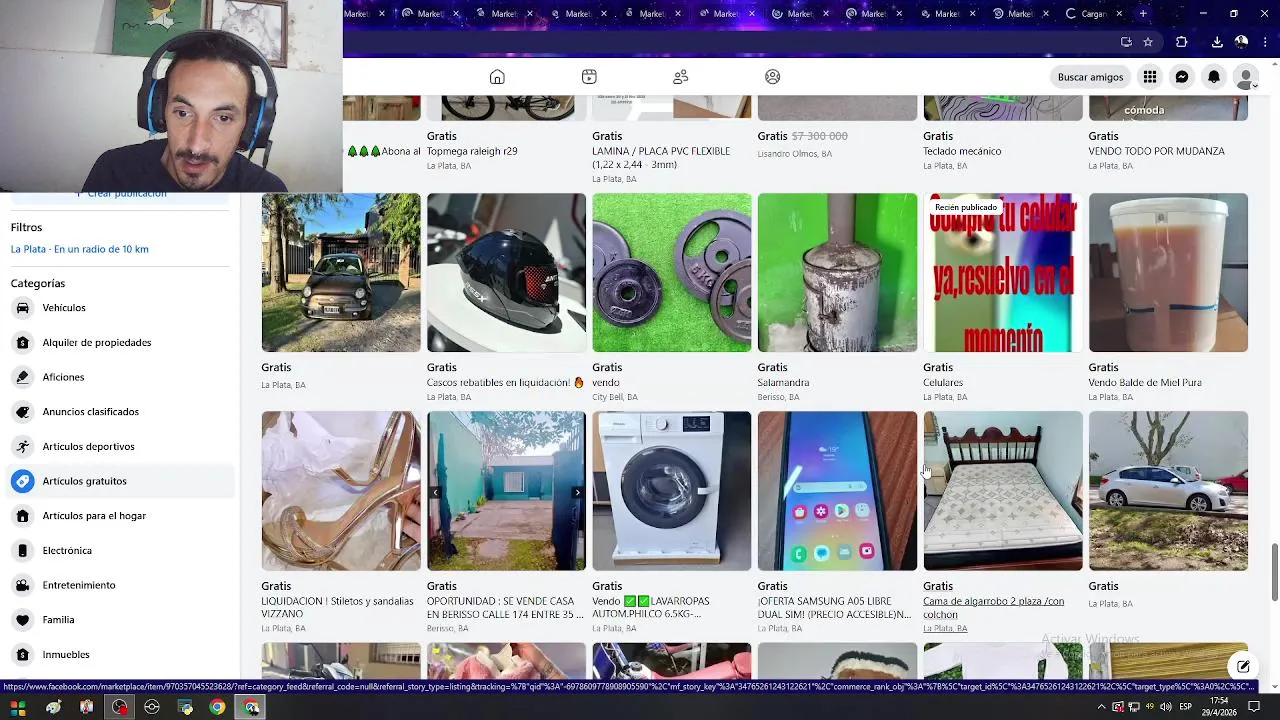Open the golden stiletto sandals photo

[x=341, y=491]
